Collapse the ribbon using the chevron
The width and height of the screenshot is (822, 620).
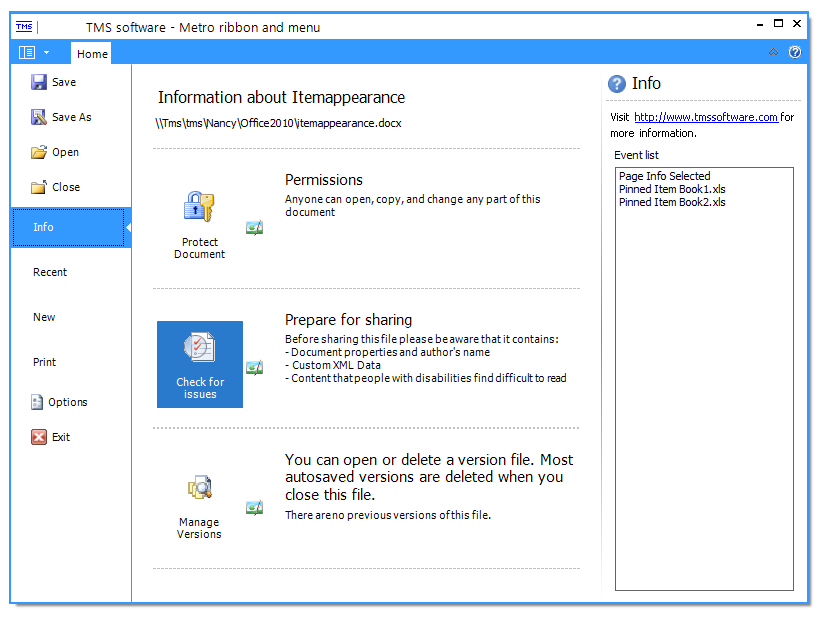pyautogui.click(x=773, y=52)
